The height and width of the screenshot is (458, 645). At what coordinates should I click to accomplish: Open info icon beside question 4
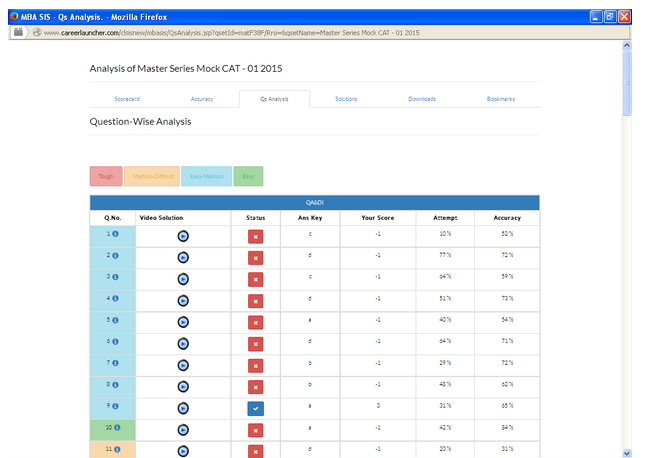116,298
